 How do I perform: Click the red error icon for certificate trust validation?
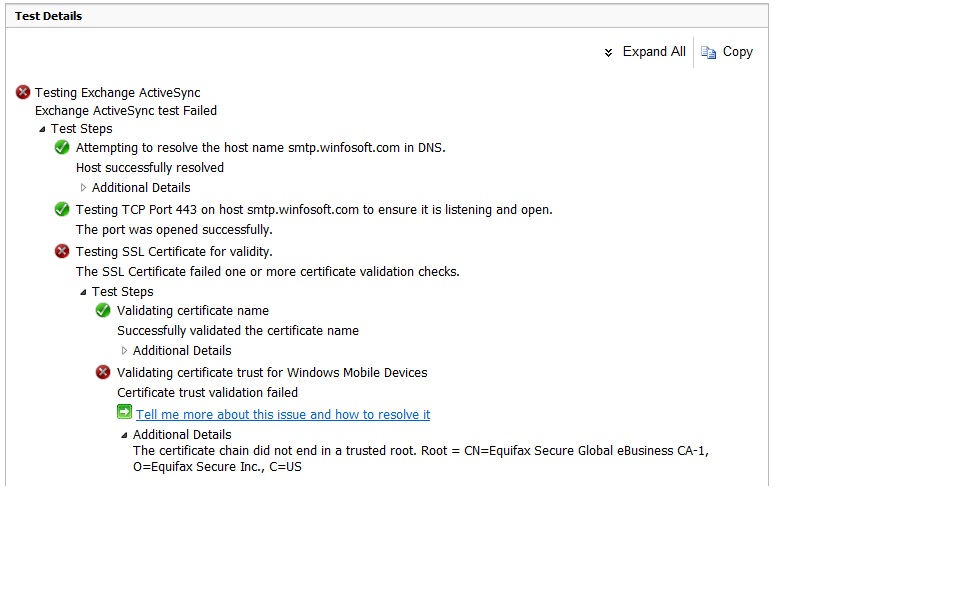103,372
